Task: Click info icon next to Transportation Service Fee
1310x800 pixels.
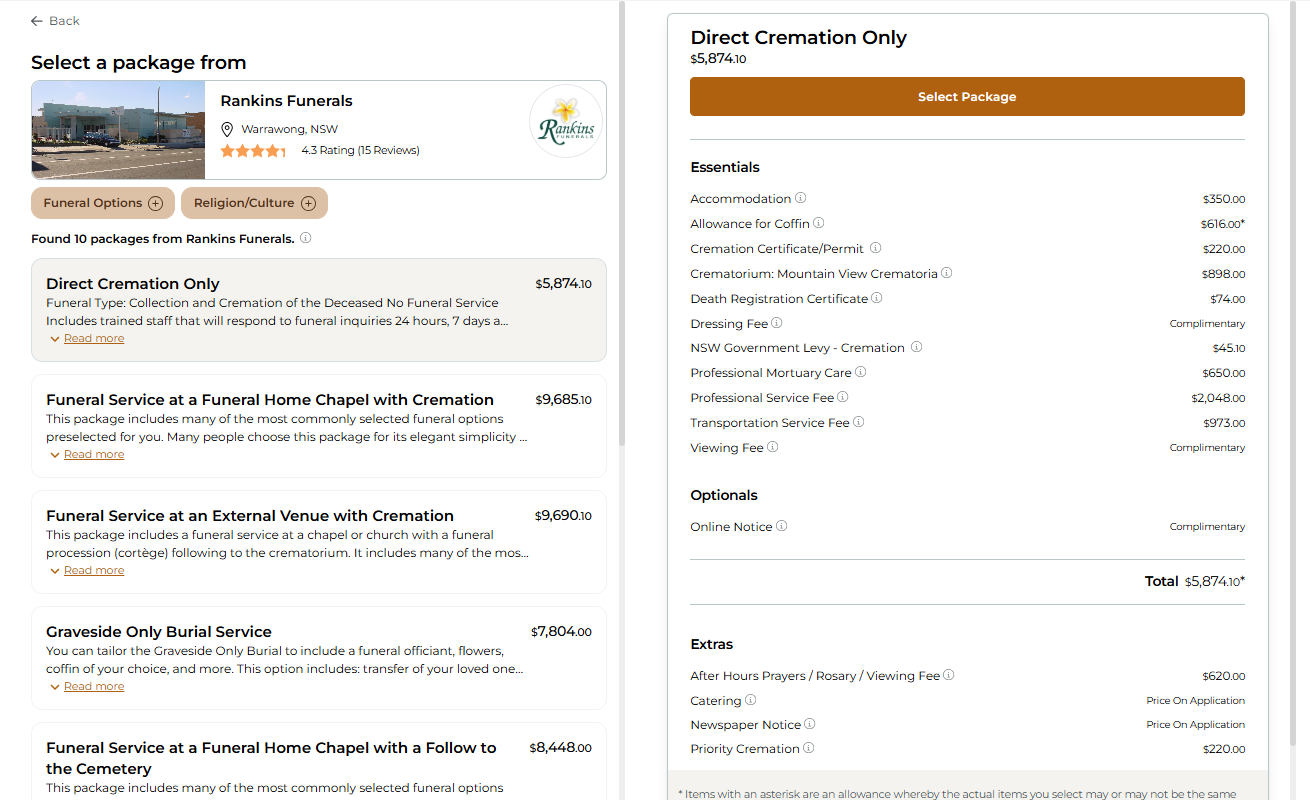Action: click(x=859, y=422)
